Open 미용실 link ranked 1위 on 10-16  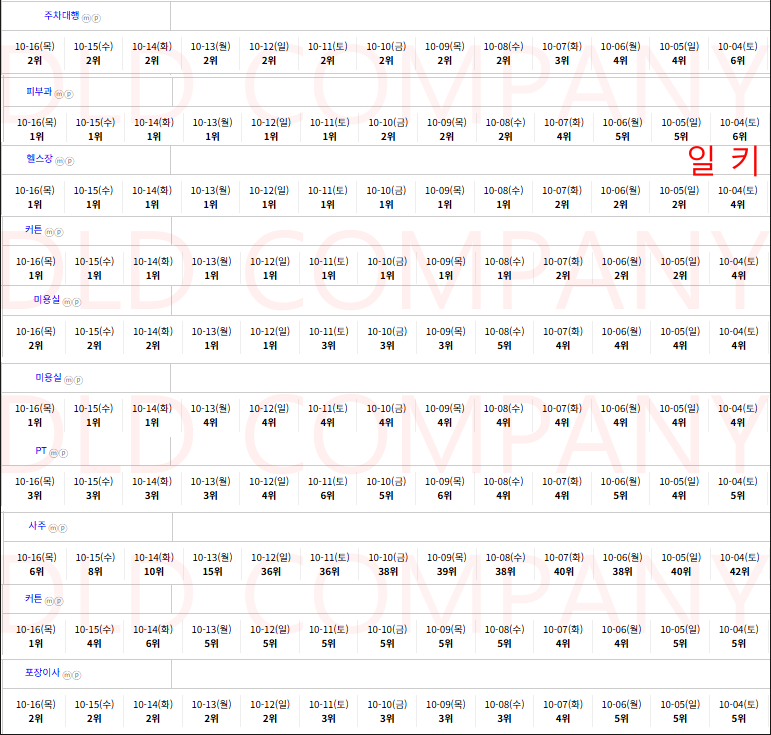(48, 378)
